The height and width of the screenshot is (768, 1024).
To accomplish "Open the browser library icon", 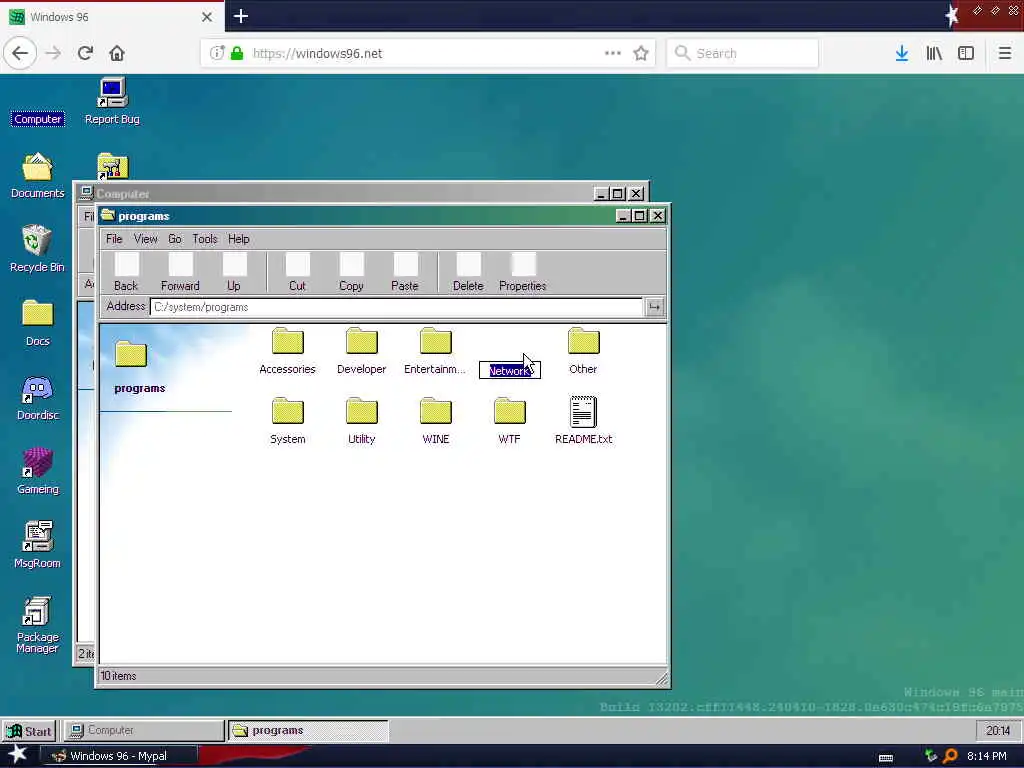I will tap(934, 54).
